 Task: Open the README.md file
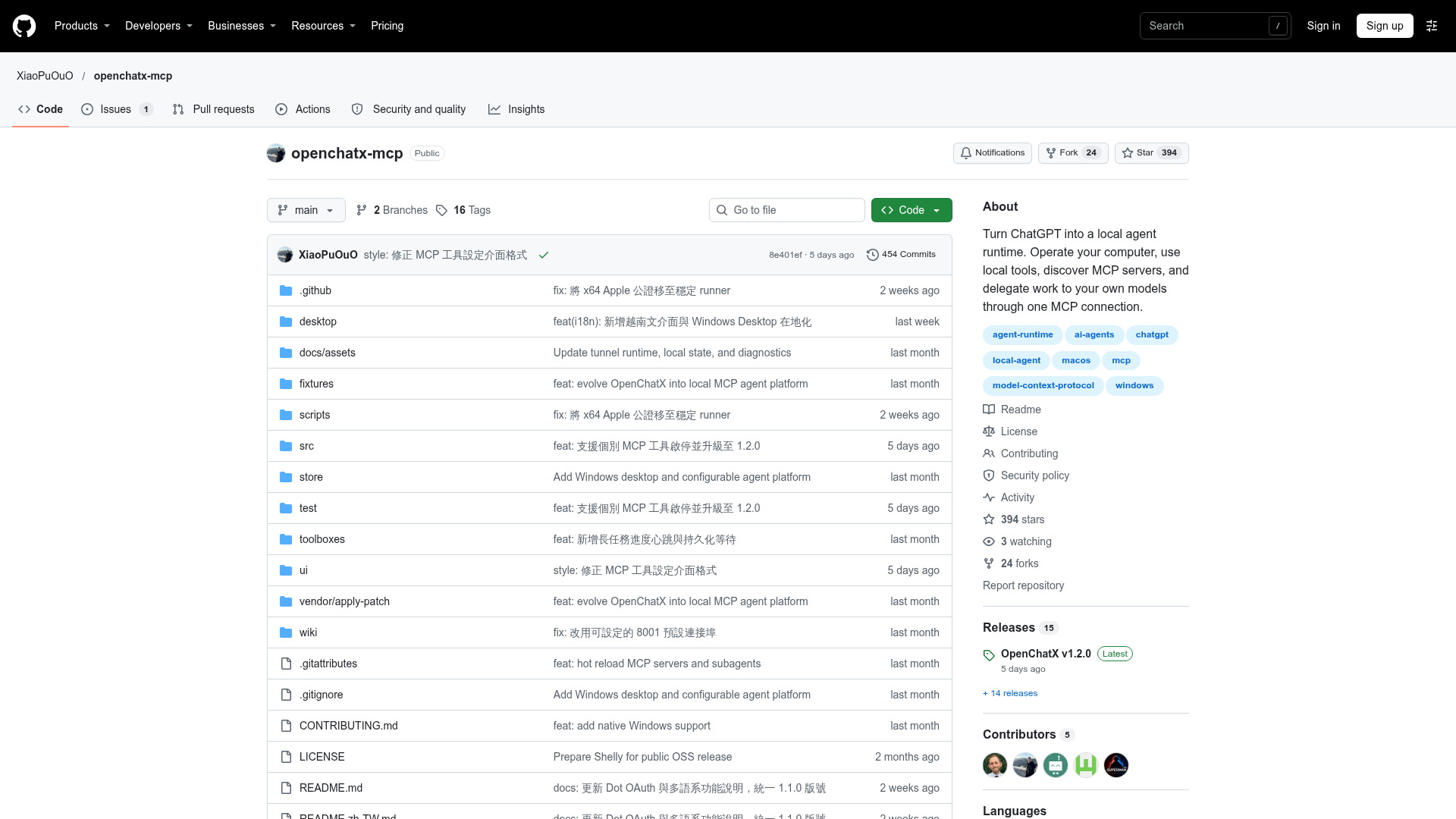[x=331, y=788]
